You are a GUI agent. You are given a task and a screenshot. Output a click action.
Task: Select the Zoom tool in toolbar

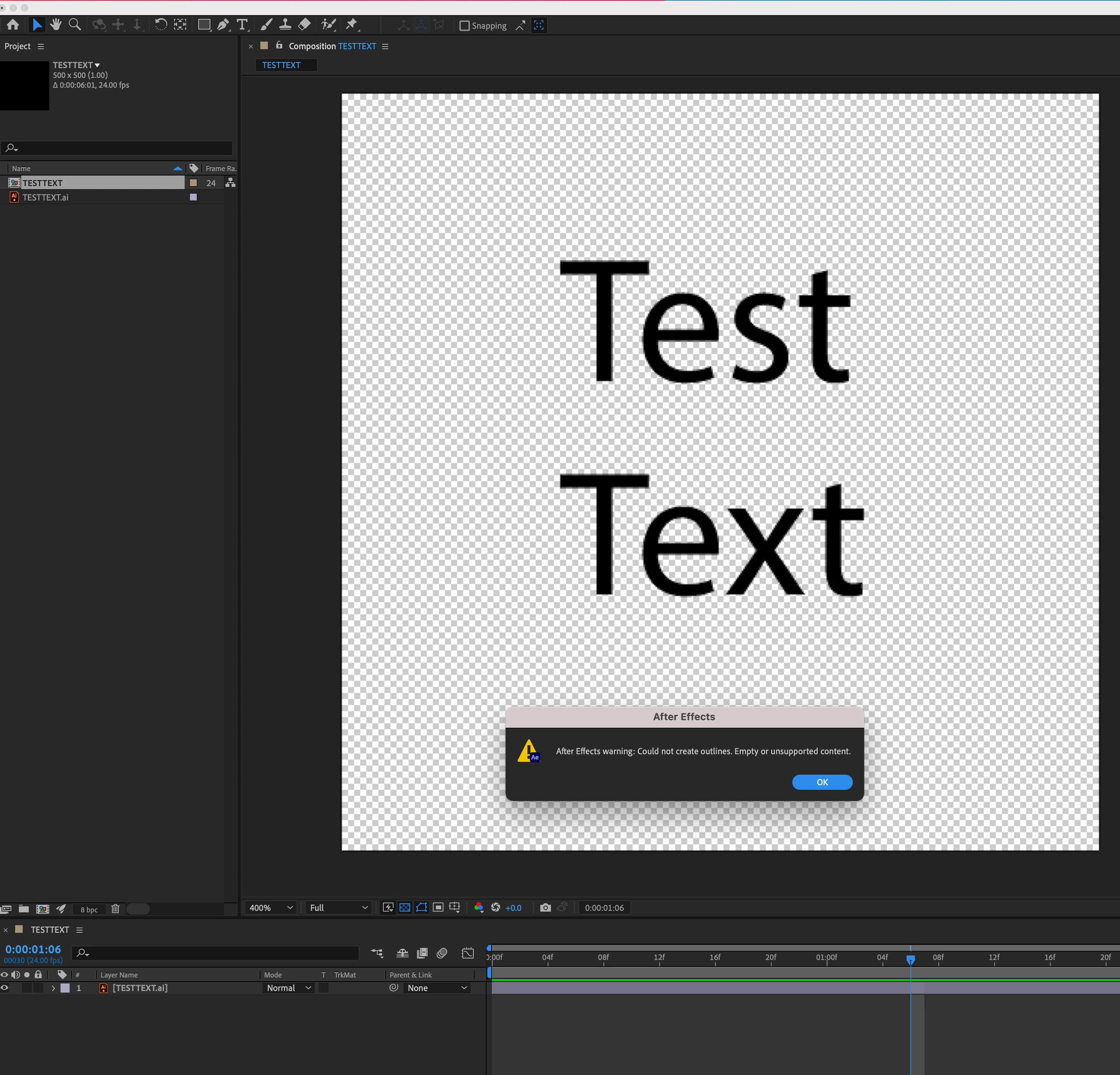pos(74,25)
